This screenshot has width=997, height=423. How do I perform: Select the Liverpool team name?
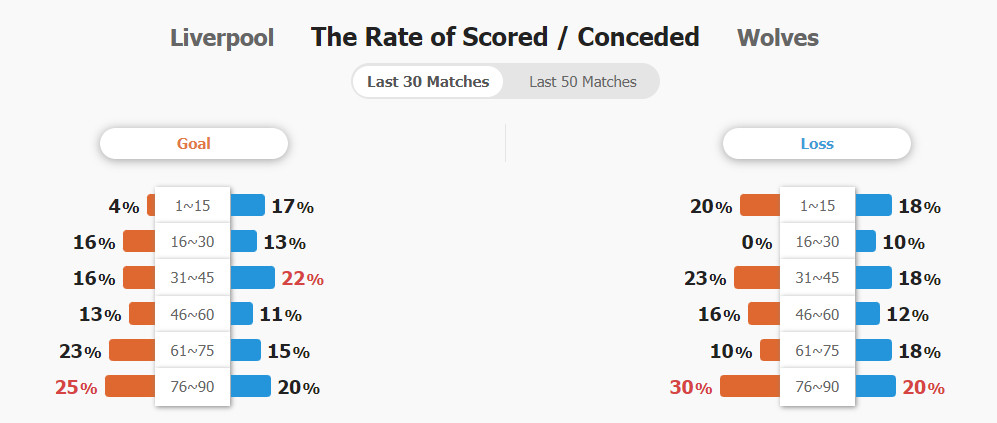point(222,38)
